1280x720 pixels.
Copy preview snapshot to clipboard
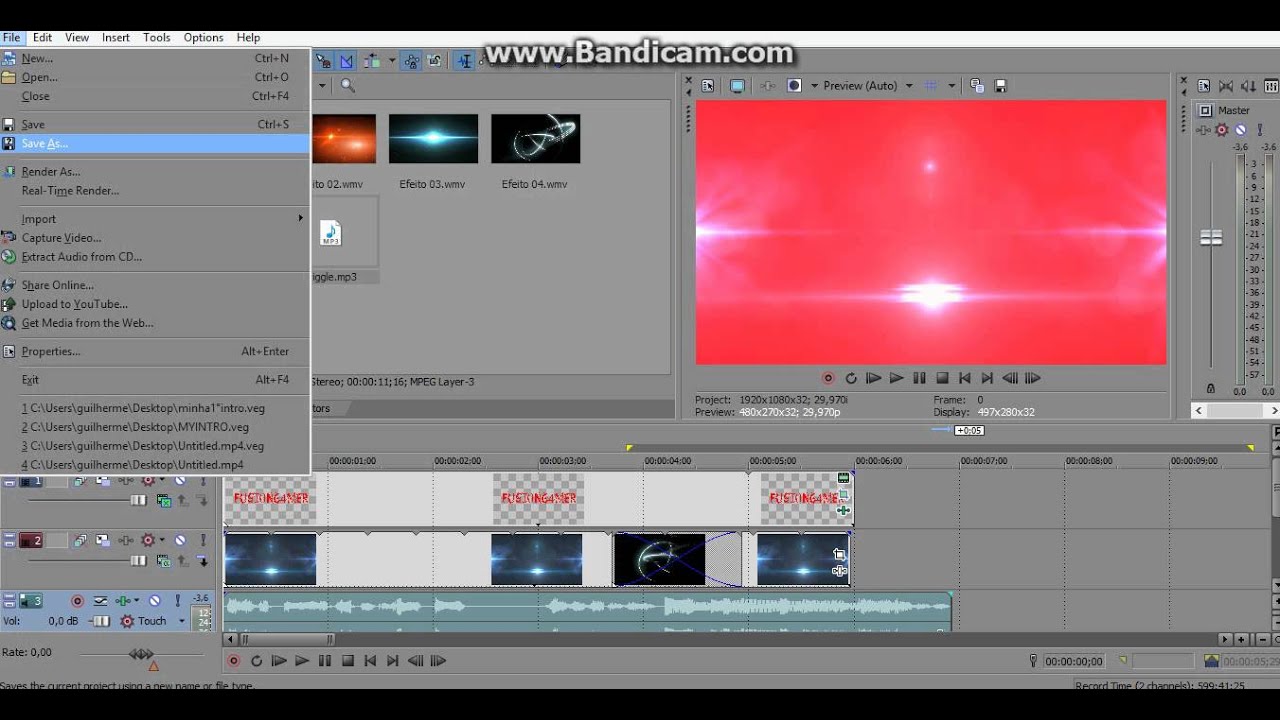pos(977,86)
